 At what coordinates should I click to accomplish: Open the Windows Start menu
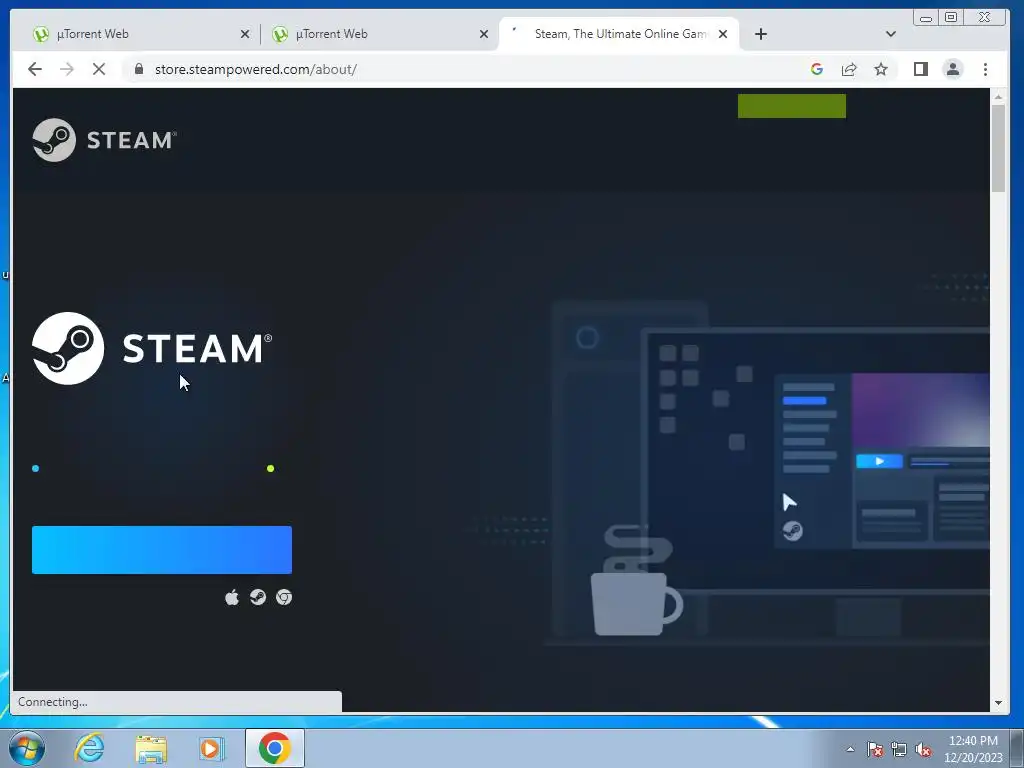pos(27,748)
